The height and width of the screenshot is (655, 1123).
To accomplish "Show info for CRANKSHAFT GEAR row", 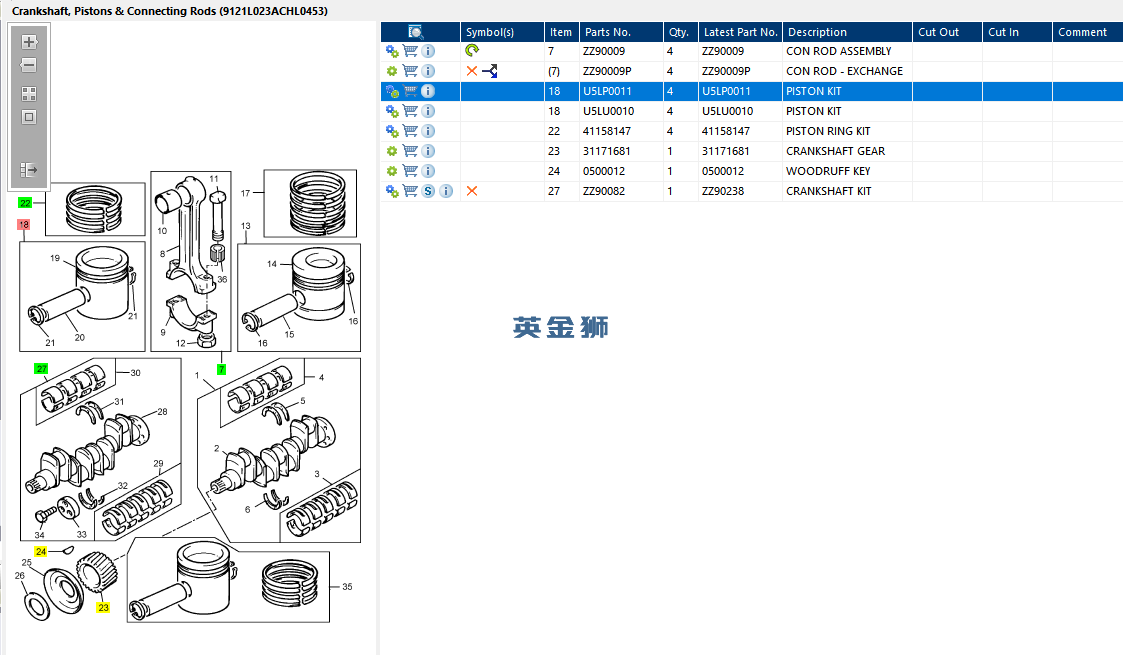I will pyautogui.click(x=428, y=151).
